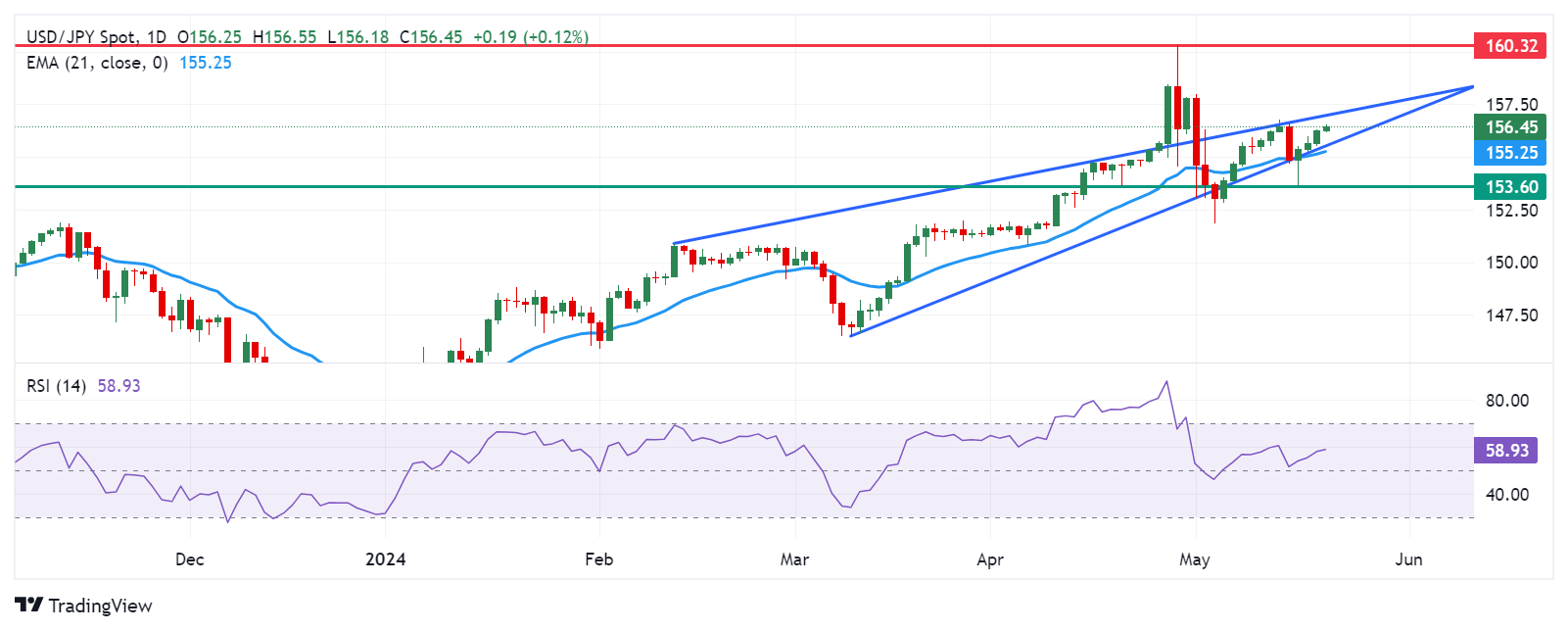Click the 80.00 RSI axis label
1568x631 pixels.
1506,401
